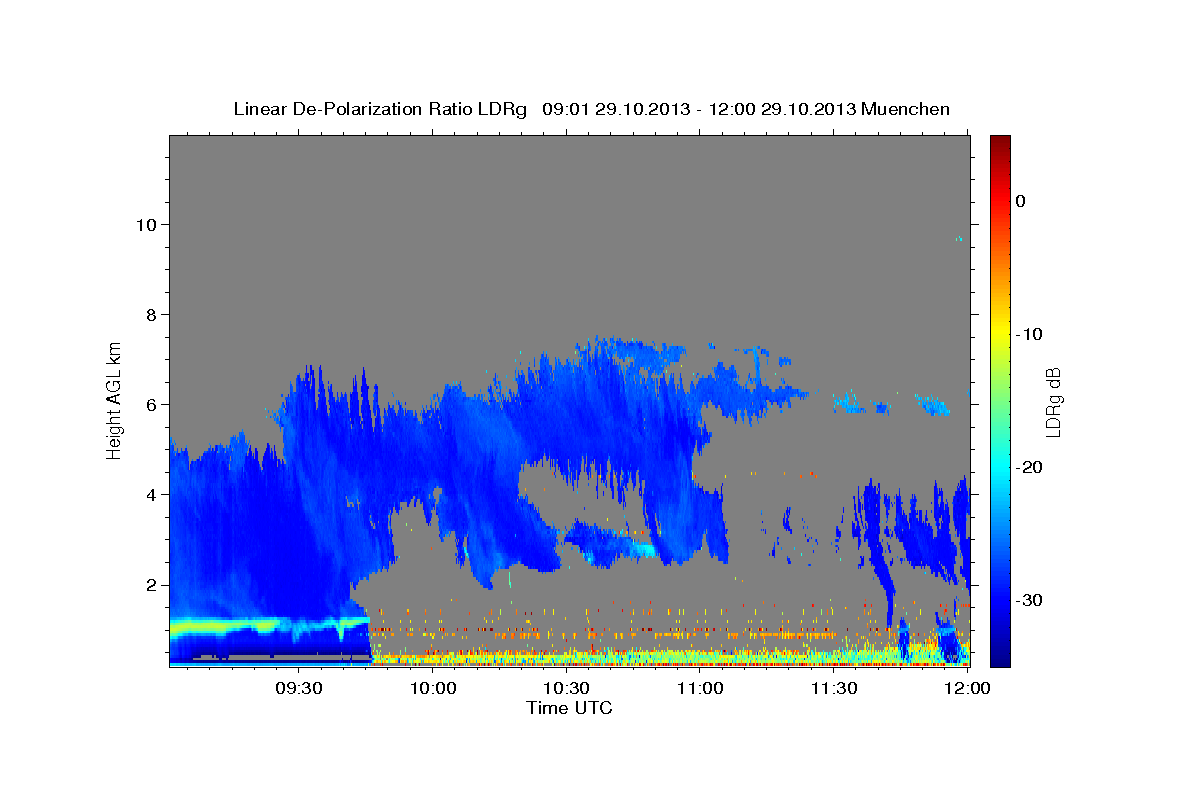Click the dark blue bottom of colorbar
The image size is (1200, 800).
(x=1000, y=657)
